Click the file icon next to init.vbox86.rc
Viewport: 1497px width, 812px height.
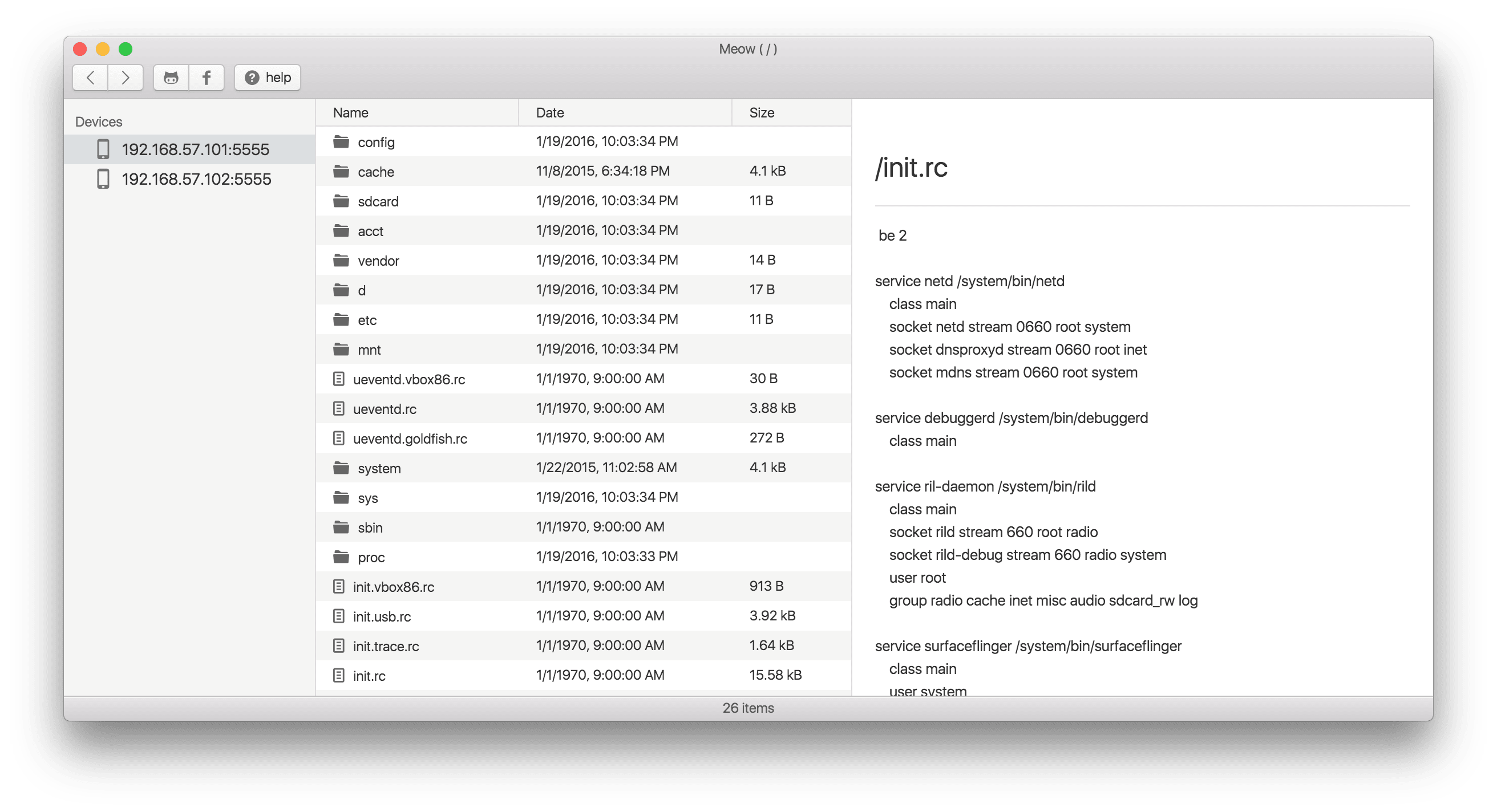pyautogui.click(x=339, y=586)
